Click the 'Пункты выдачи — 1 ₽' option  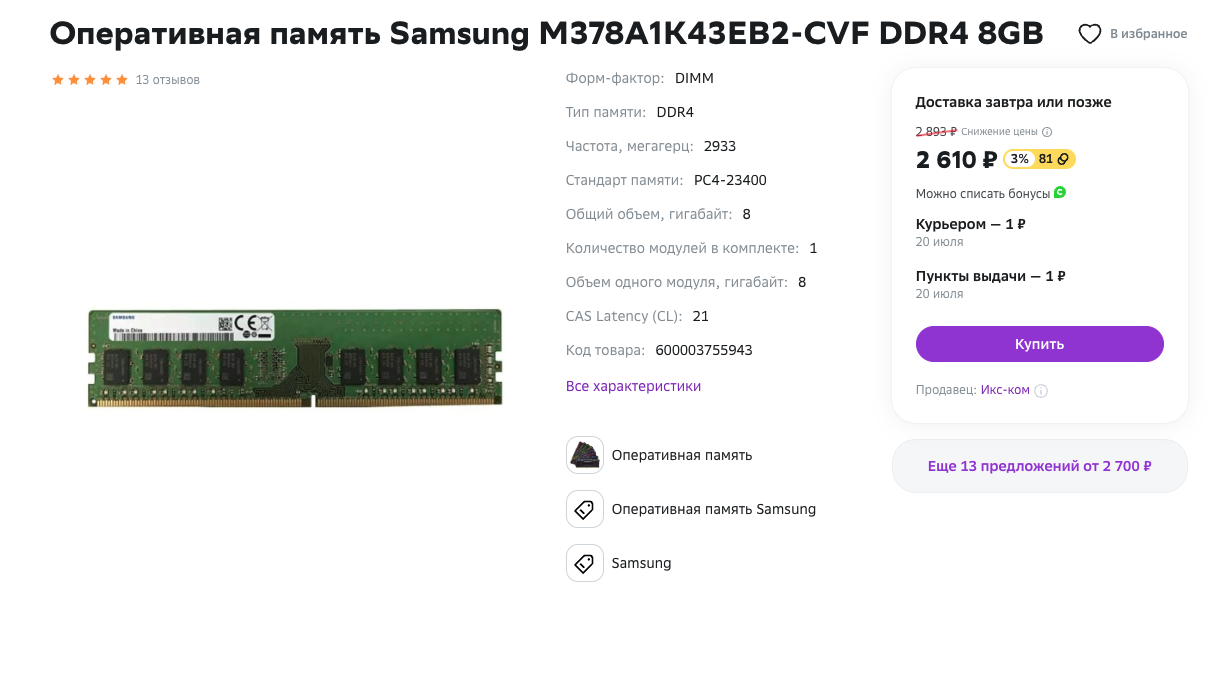point(990,276)
